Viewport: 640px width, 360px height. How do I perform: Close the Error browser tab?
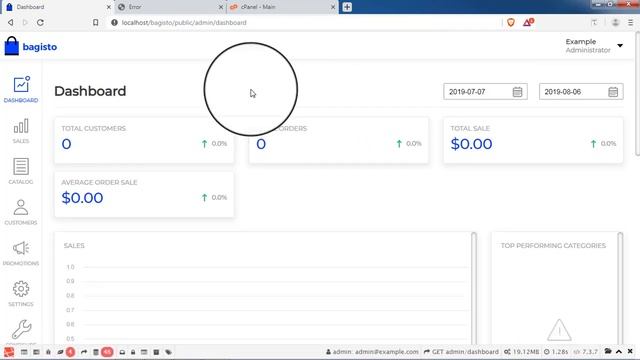tap(221, 7)
